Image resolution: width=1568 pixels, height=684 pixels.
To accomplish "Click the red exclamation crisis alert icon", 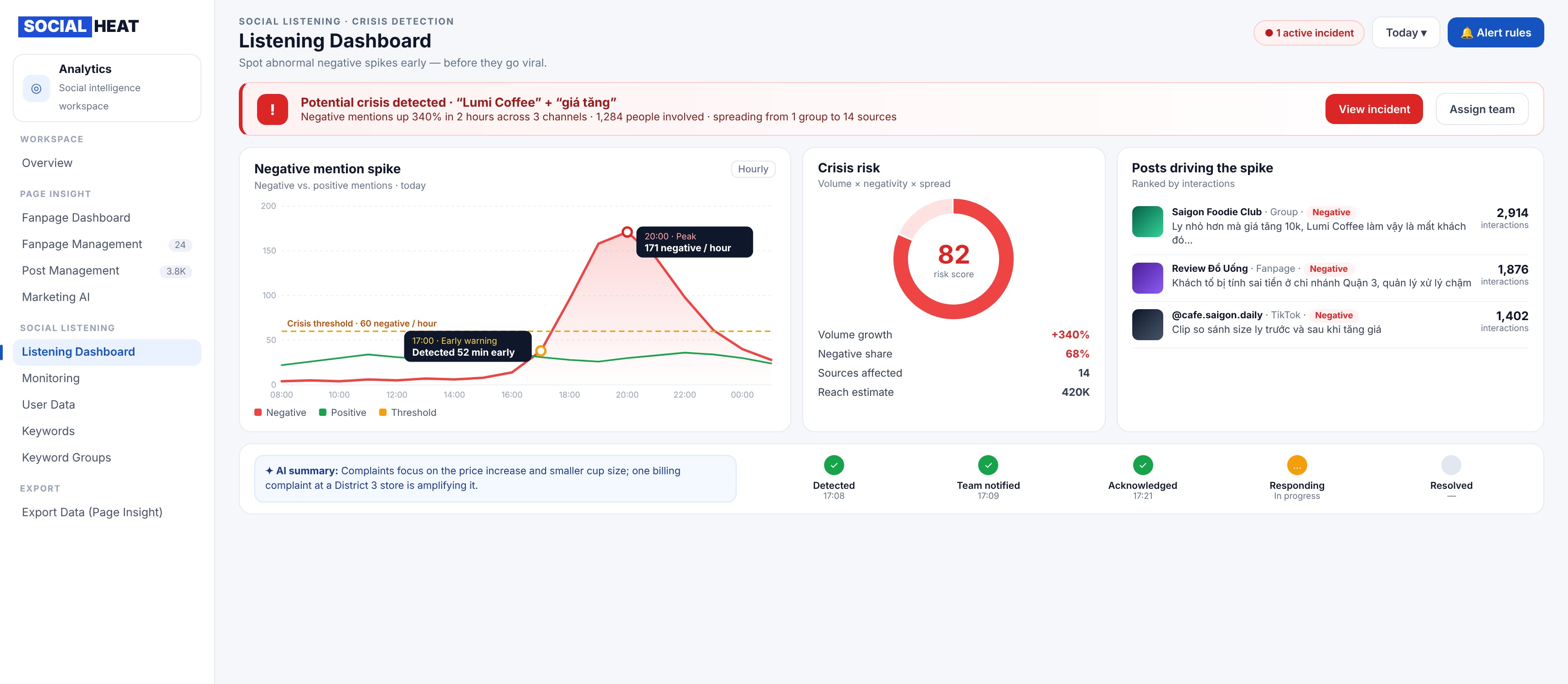I will pos(272,109).
